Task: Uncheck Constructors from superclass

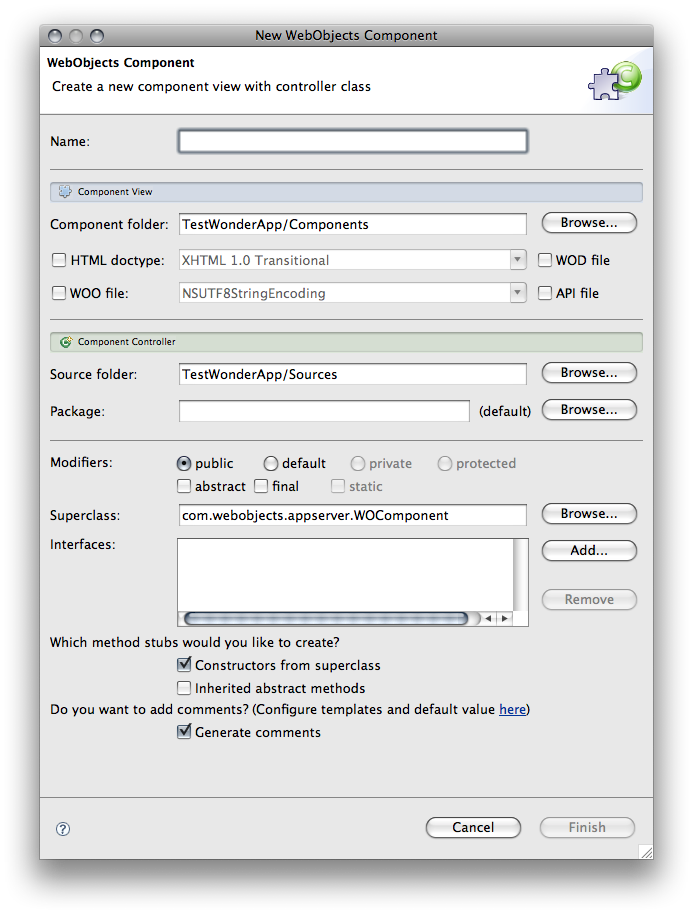Action: tap(184, 665)
